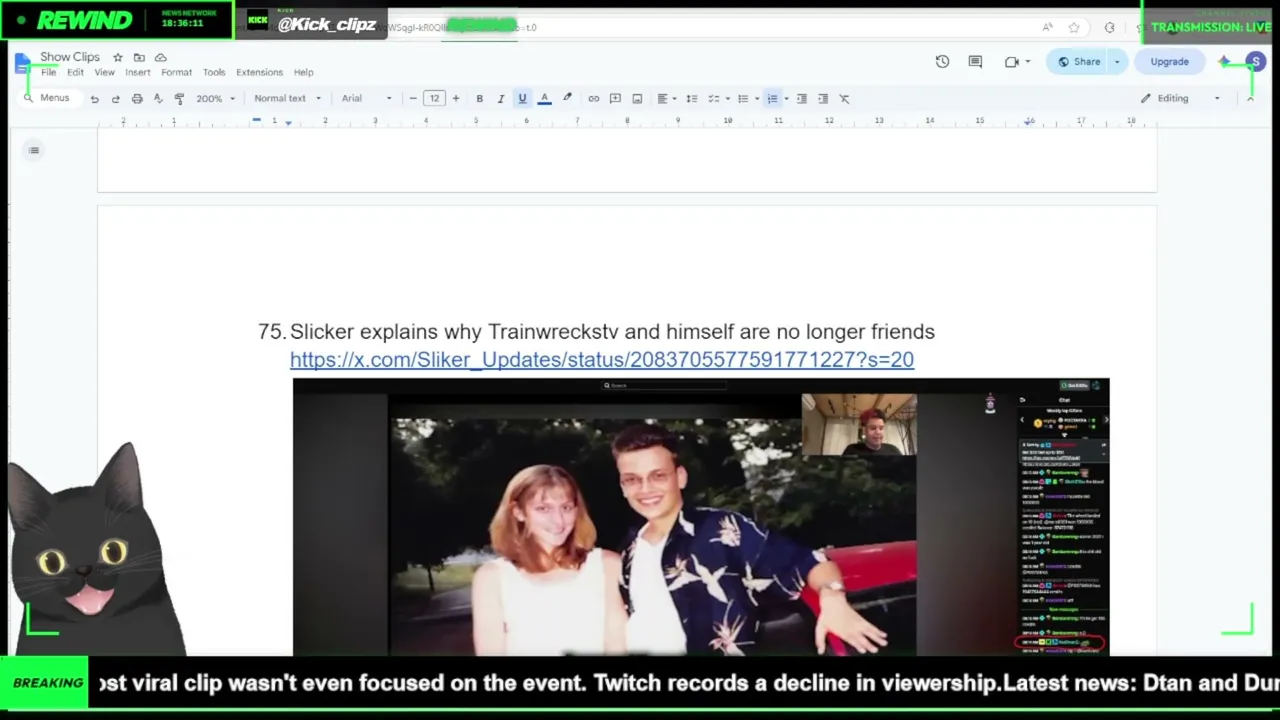Image resolution: width=1280 pixels, height=720 pixels.
Task: Activate the paint format tool
Action: (179, 99)
